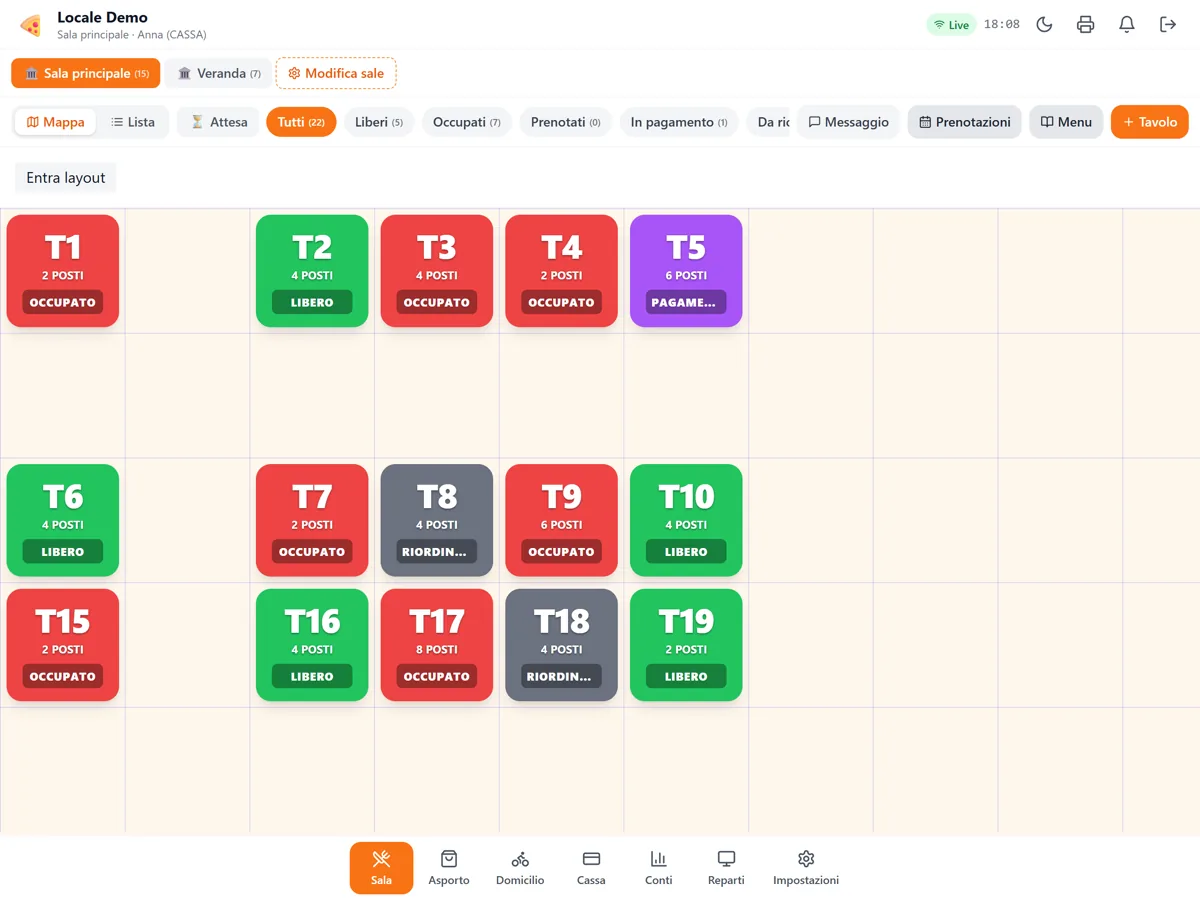
Task: Click the Locale Demo title
Action: (x=102, y=17)
